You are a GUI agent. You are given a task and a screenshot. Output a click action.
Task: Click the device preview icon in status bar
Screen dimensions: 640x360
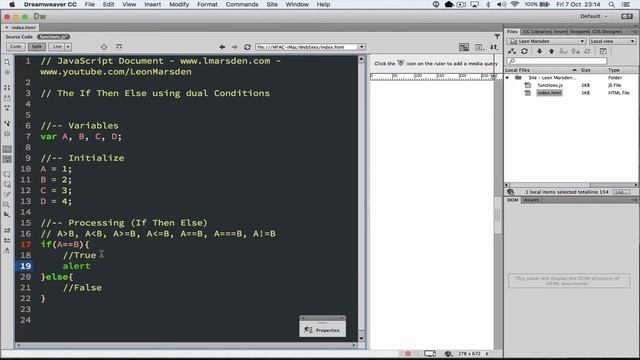[x=429, y=353]
